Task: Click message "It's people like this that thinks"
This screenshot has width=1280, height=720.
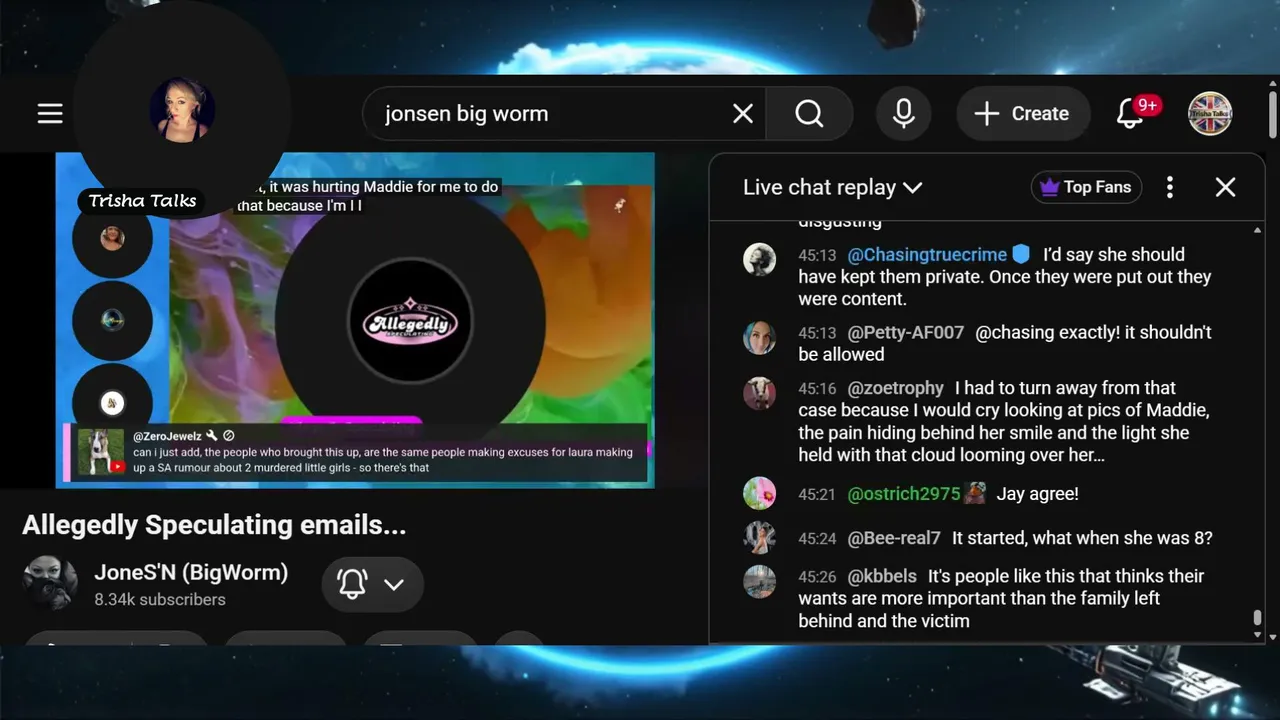Action: click(1002, 598)
